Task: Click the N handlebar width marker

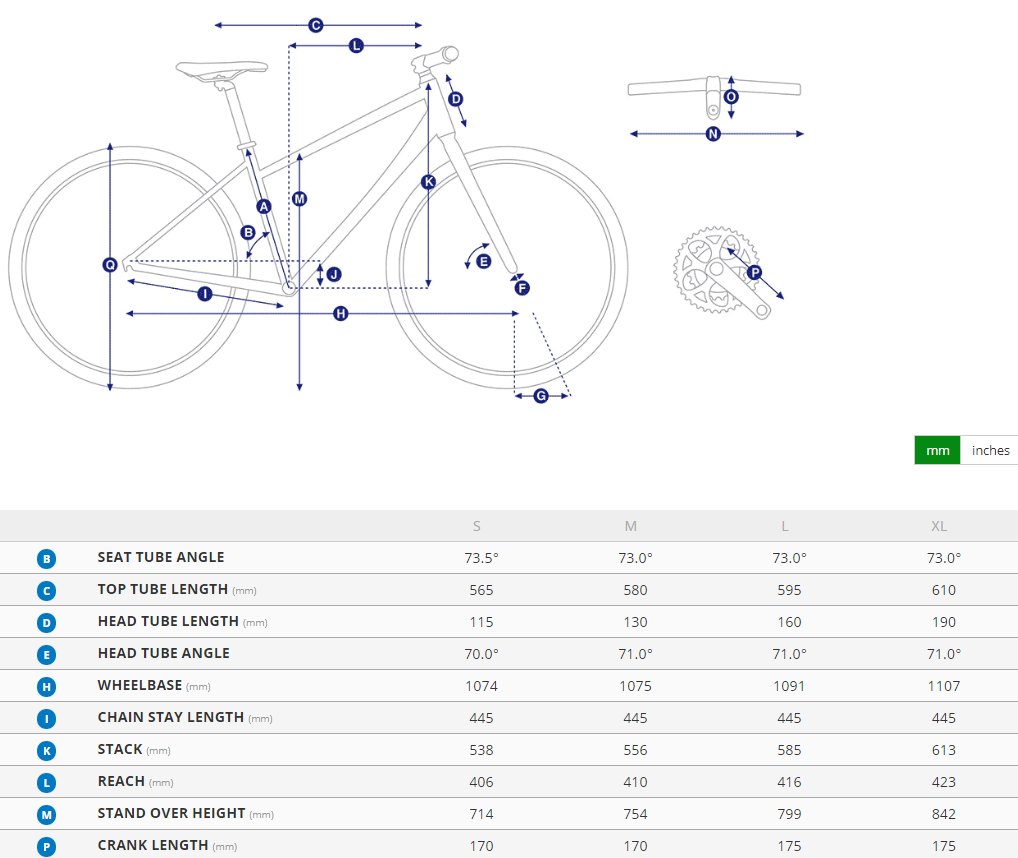Action: (713, 134)
